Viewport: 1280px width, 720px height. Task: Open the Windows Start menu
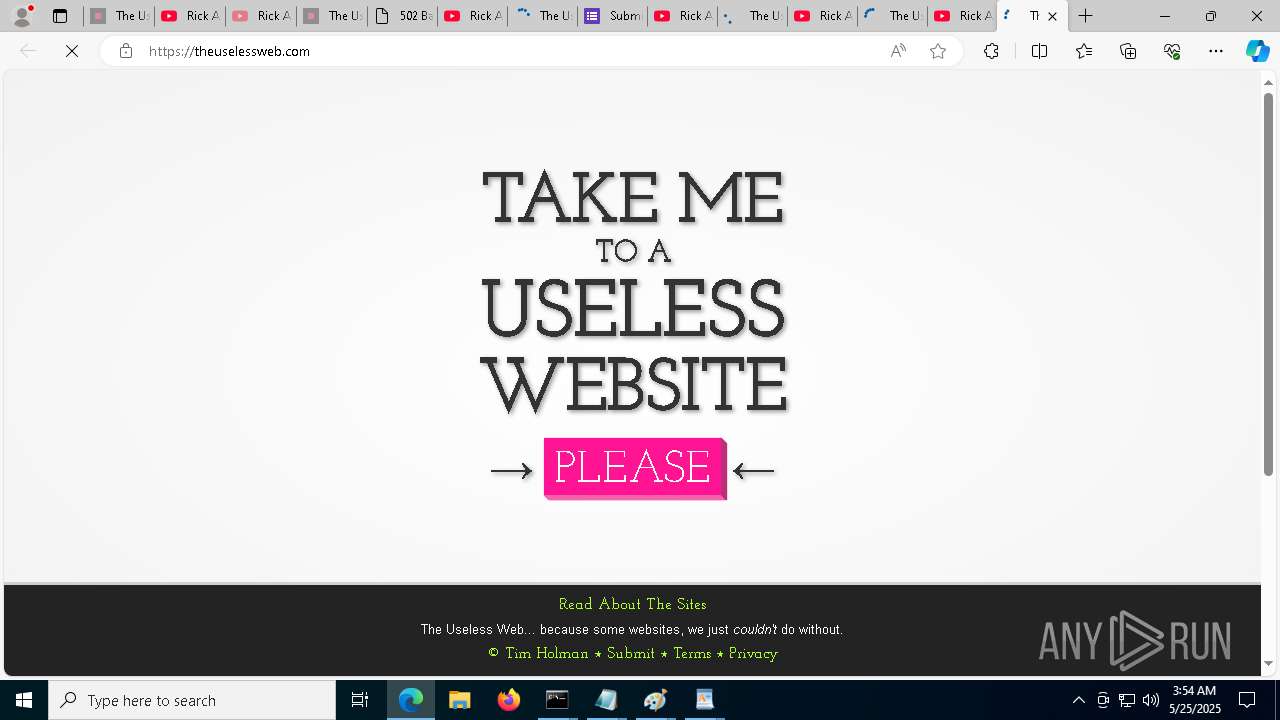[x=24, y=700]
